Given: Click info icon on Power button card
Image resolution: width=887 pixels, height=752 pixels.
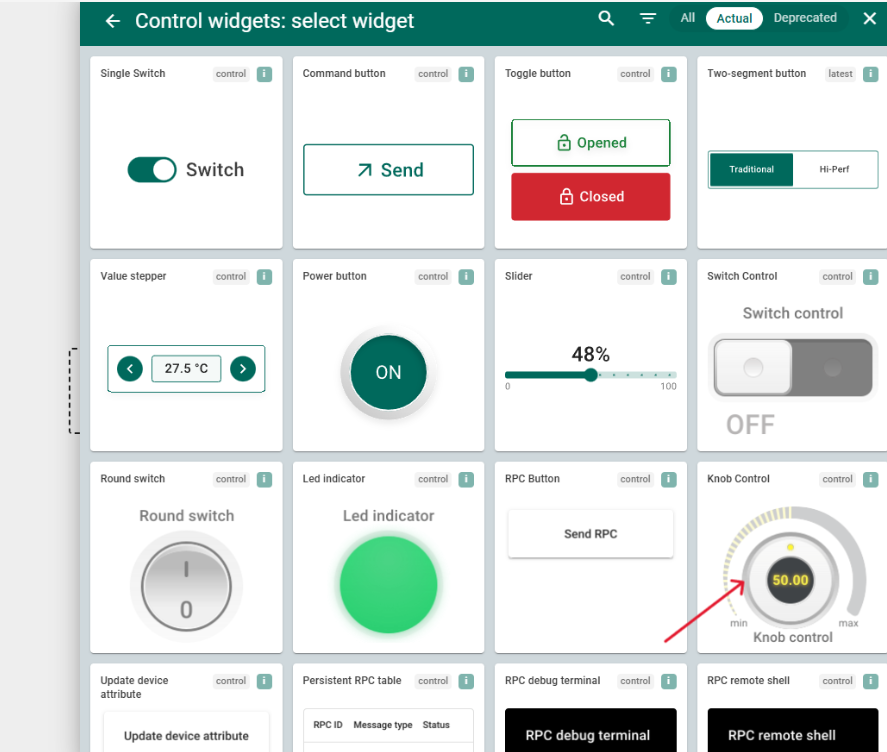Looking at the screenshot, I should (466, 277).
